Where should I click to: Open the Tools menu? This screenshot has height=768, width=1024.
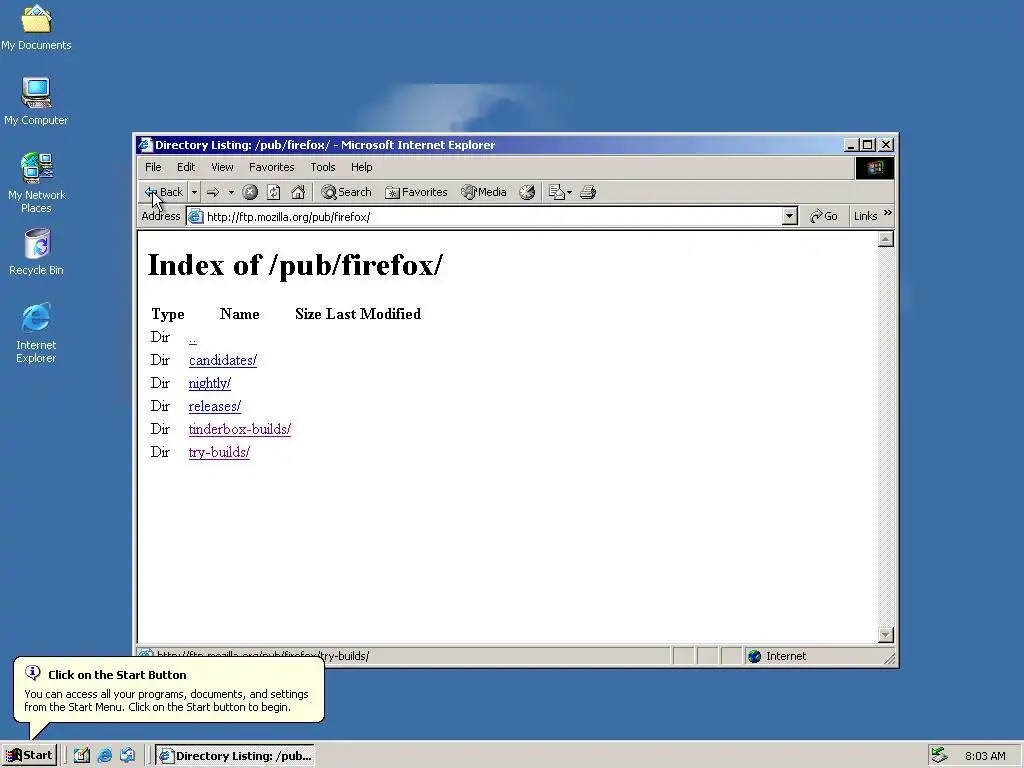(x=323, y=167)
